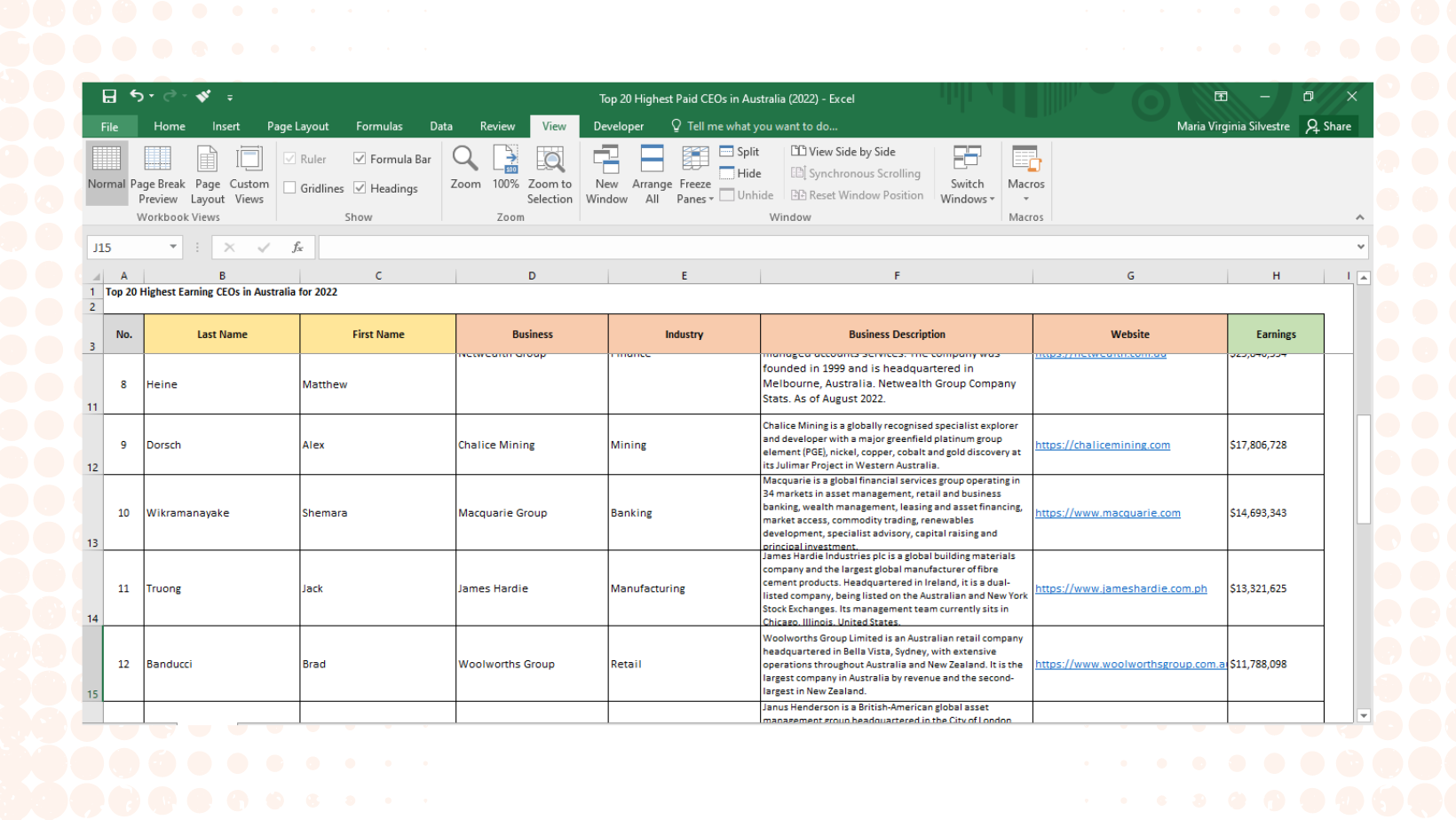Select Normal workbook view
Screen dimensions: 1456x820
pyautogui.click(x=107, y=173)
